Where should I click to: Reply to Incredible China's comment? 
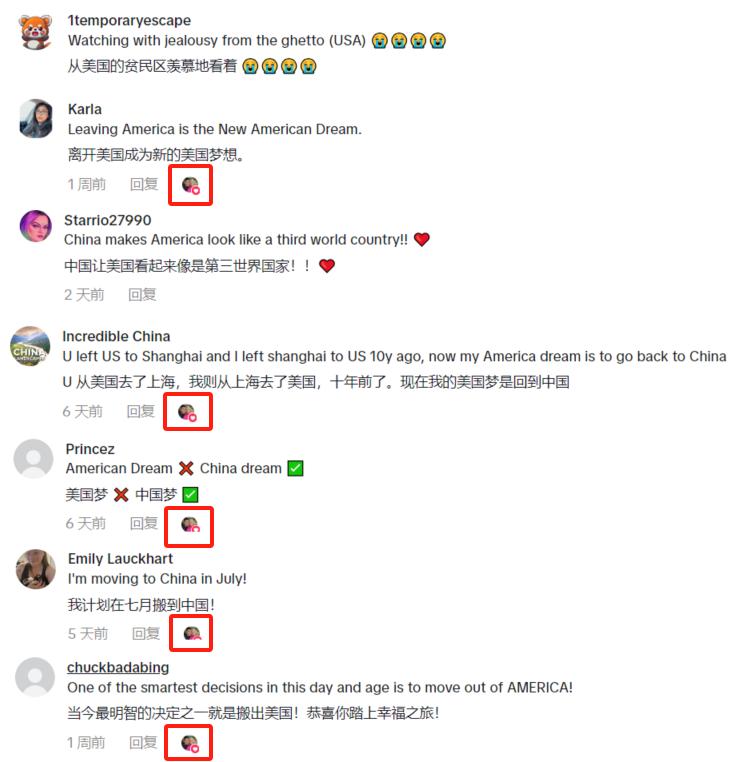coord(140,411)
